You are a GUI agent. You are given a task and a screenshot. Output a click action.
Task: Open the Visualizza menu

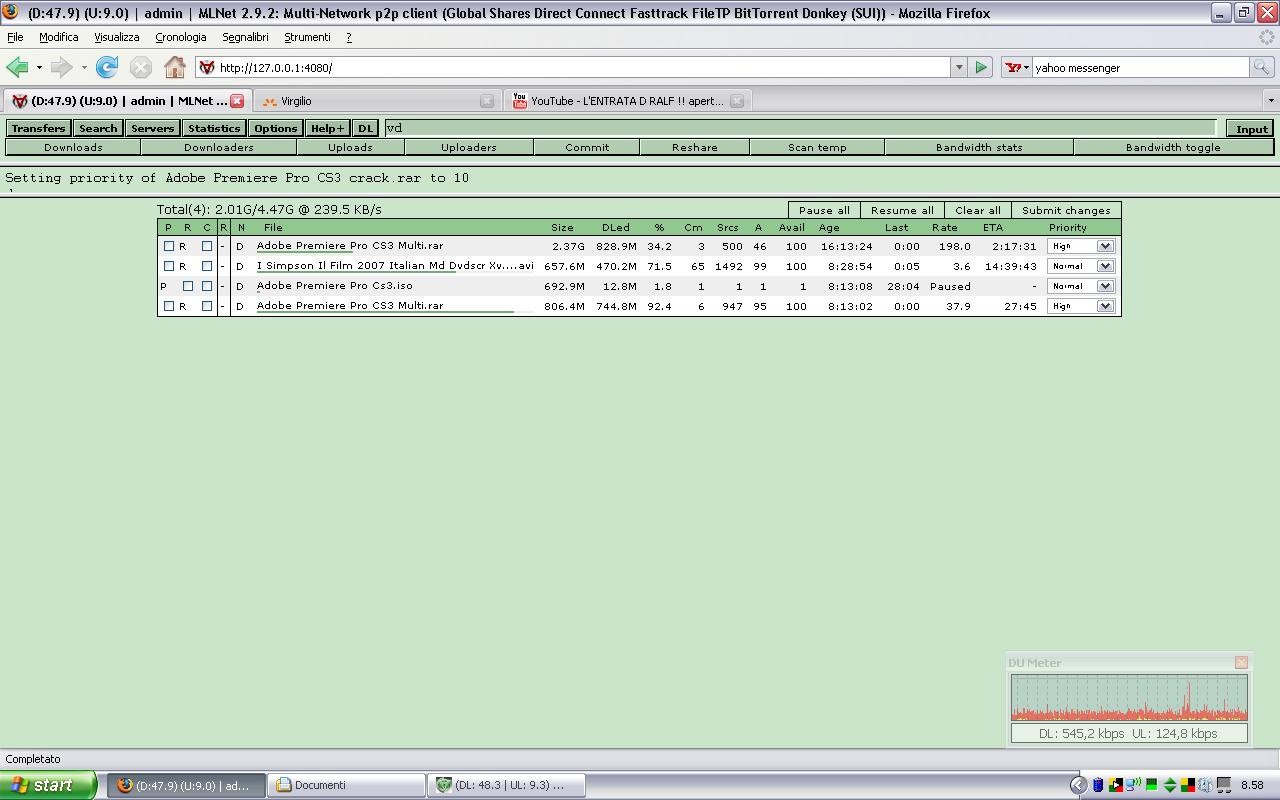click(116, 37)
